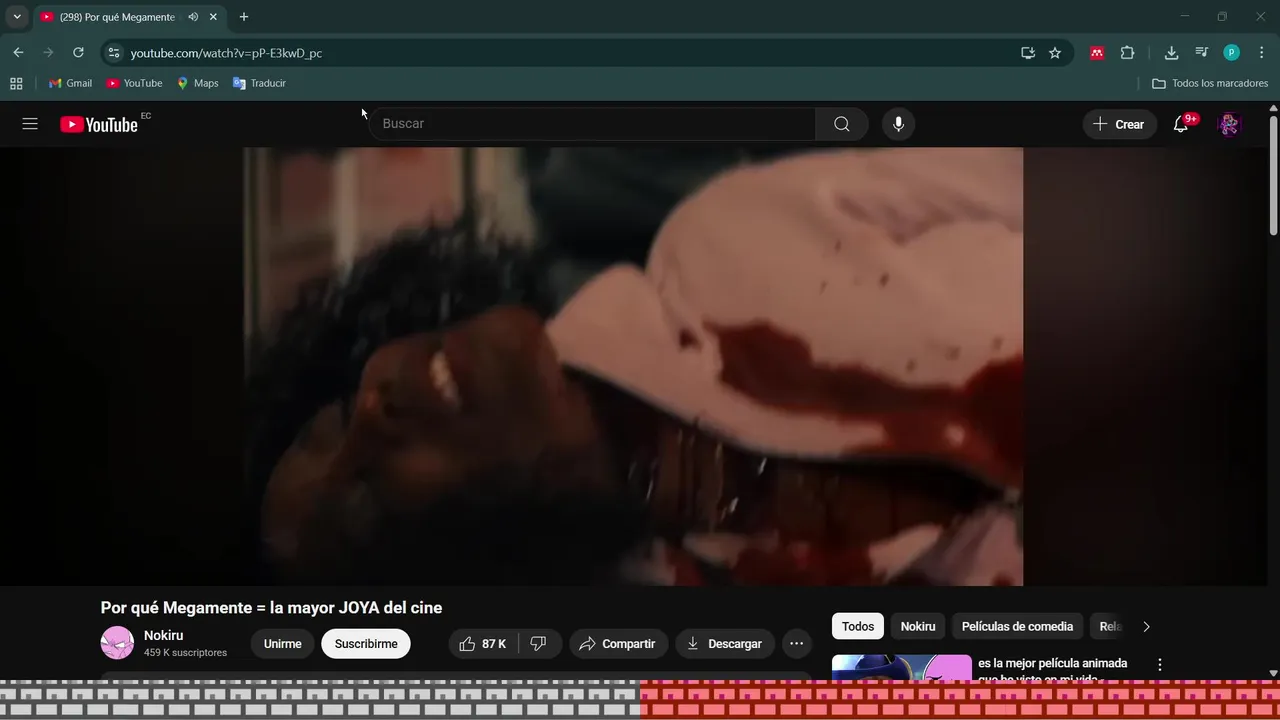Like the video with 87 K button
This screenshot has height=720, width=1280.
(x=483, y=644)
